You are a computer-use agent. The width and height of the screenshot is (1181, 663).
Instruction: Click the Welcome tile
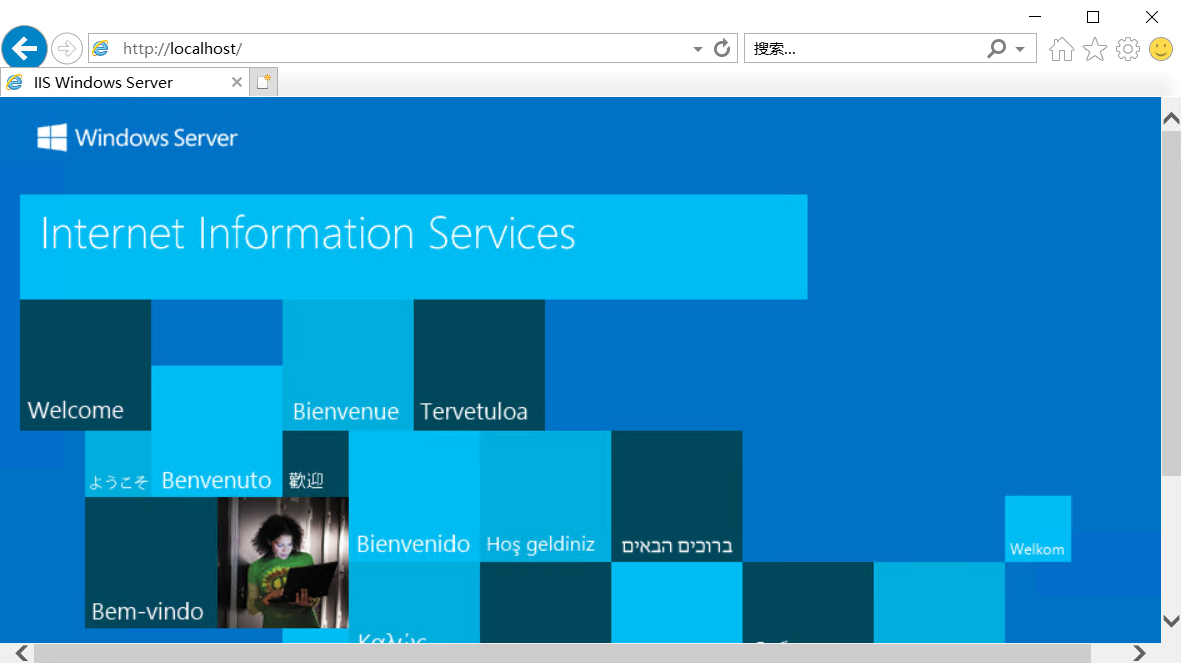point(86,365)
